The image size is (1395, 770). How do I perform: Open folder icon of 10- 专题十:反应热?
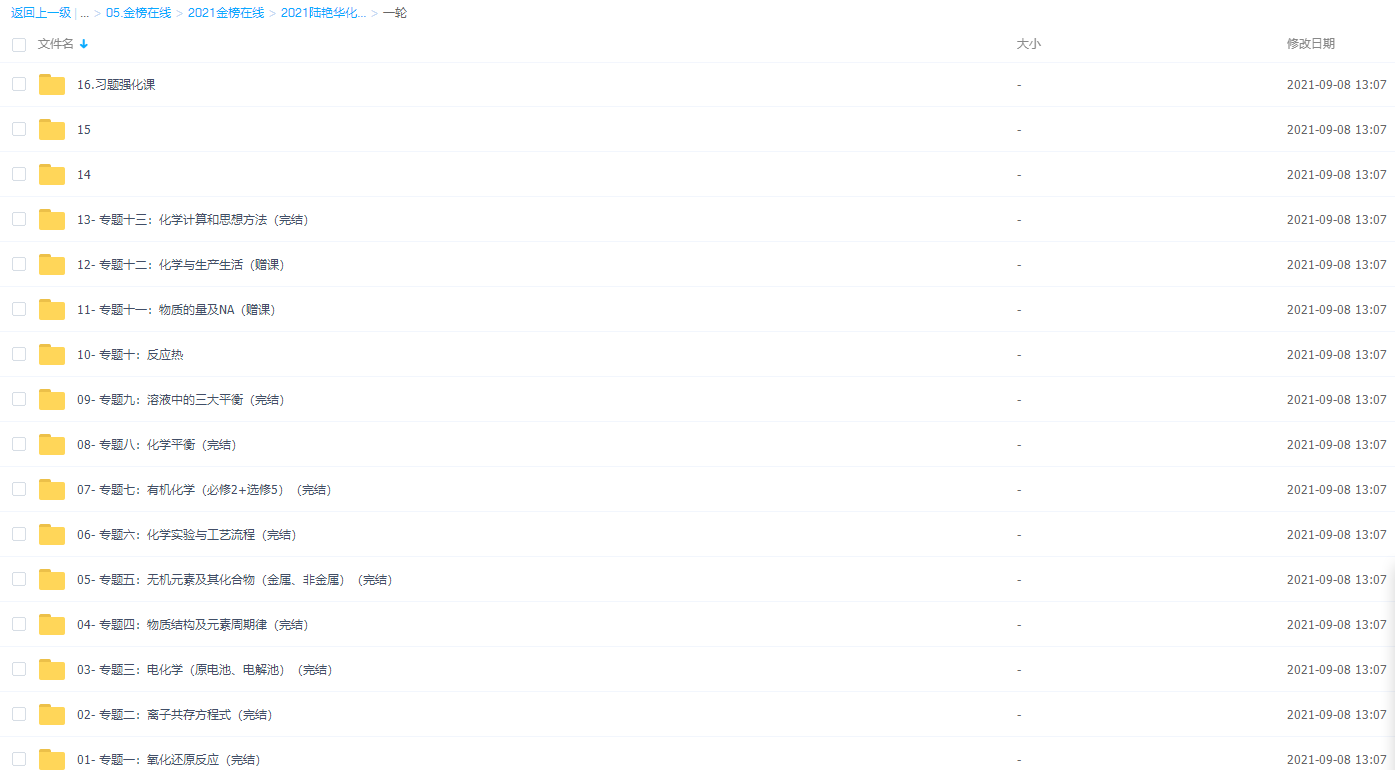pos(52,355)
